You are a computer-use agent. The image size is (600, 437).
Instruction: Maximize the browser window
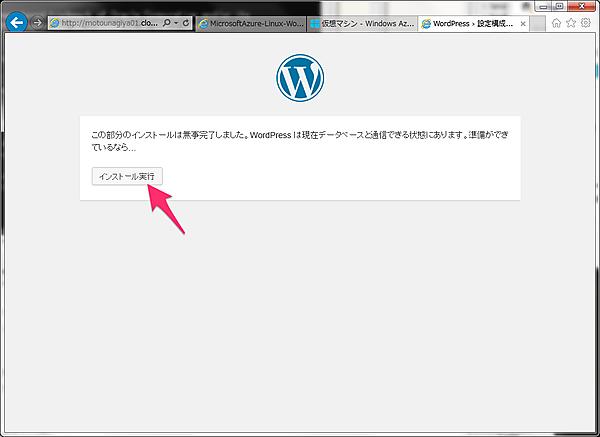pos(559,6)
